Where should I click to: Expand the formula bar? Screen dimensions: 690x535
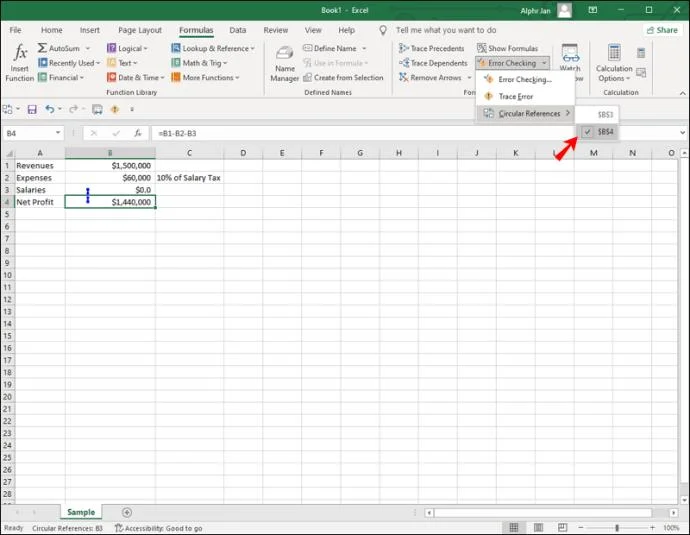[682, 133]
